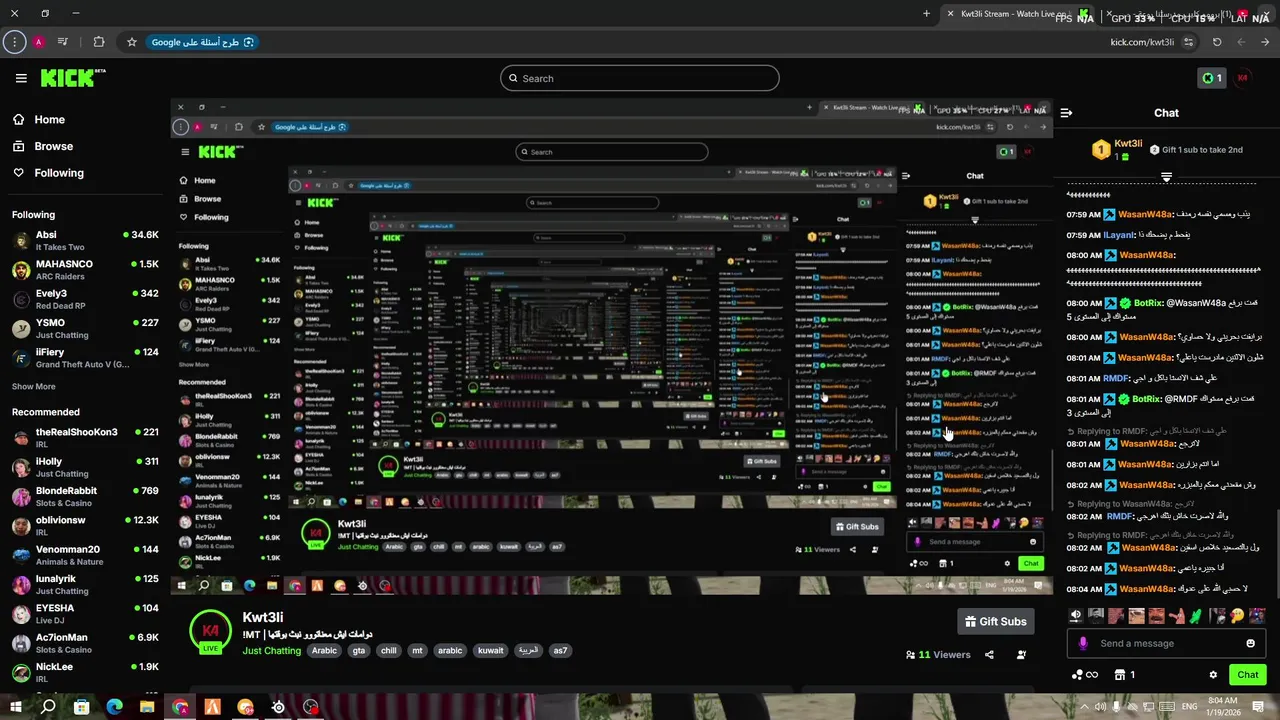The height and width of the screenshot is (720, 1280).
Task: Open the Kicks balance badge showing 1
Action: click(x=1211, y=78)
